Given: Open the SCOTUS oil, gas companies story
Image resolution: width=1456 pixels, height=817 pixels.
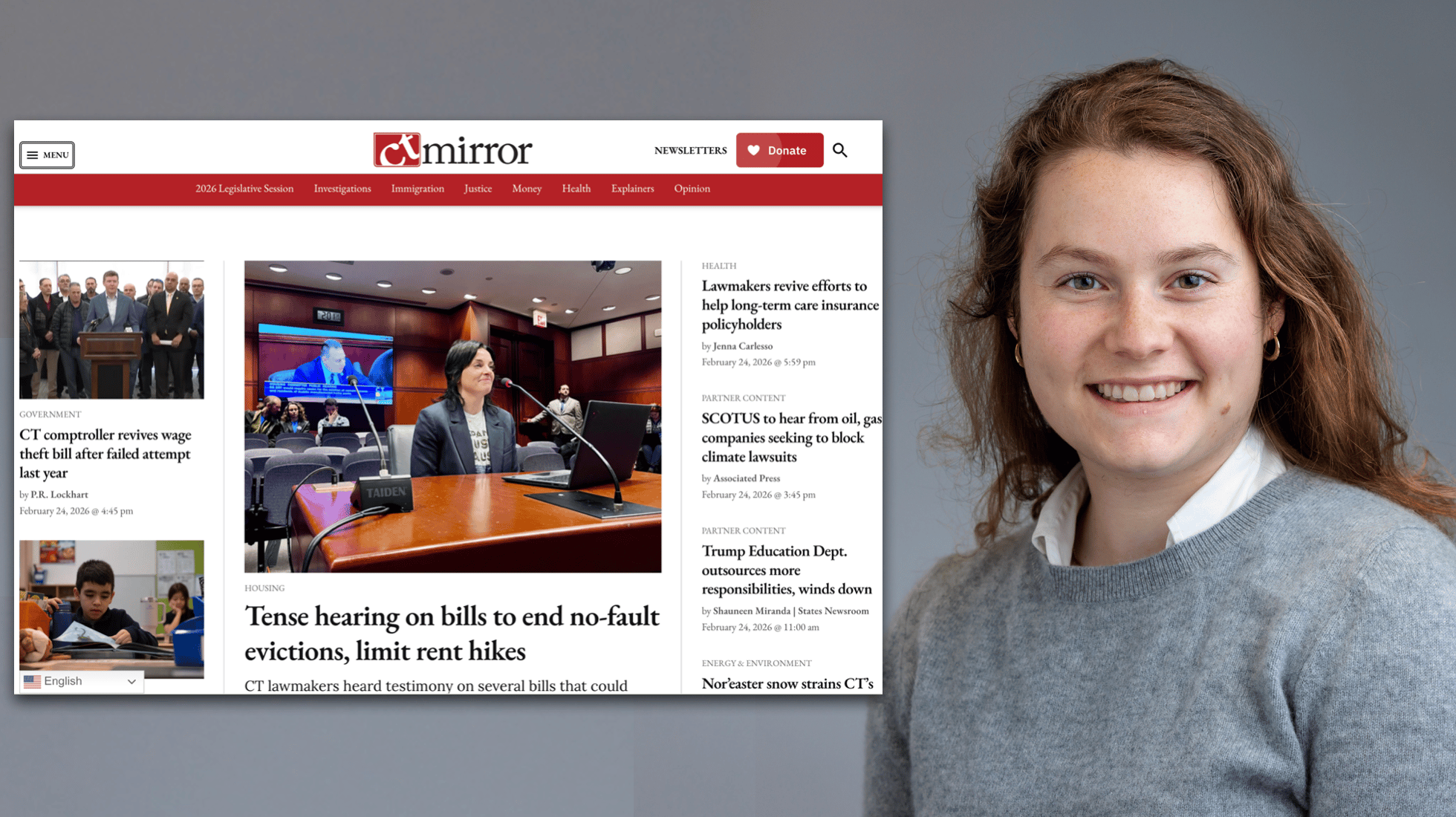Looking at the screenshot, I should 790,437.
